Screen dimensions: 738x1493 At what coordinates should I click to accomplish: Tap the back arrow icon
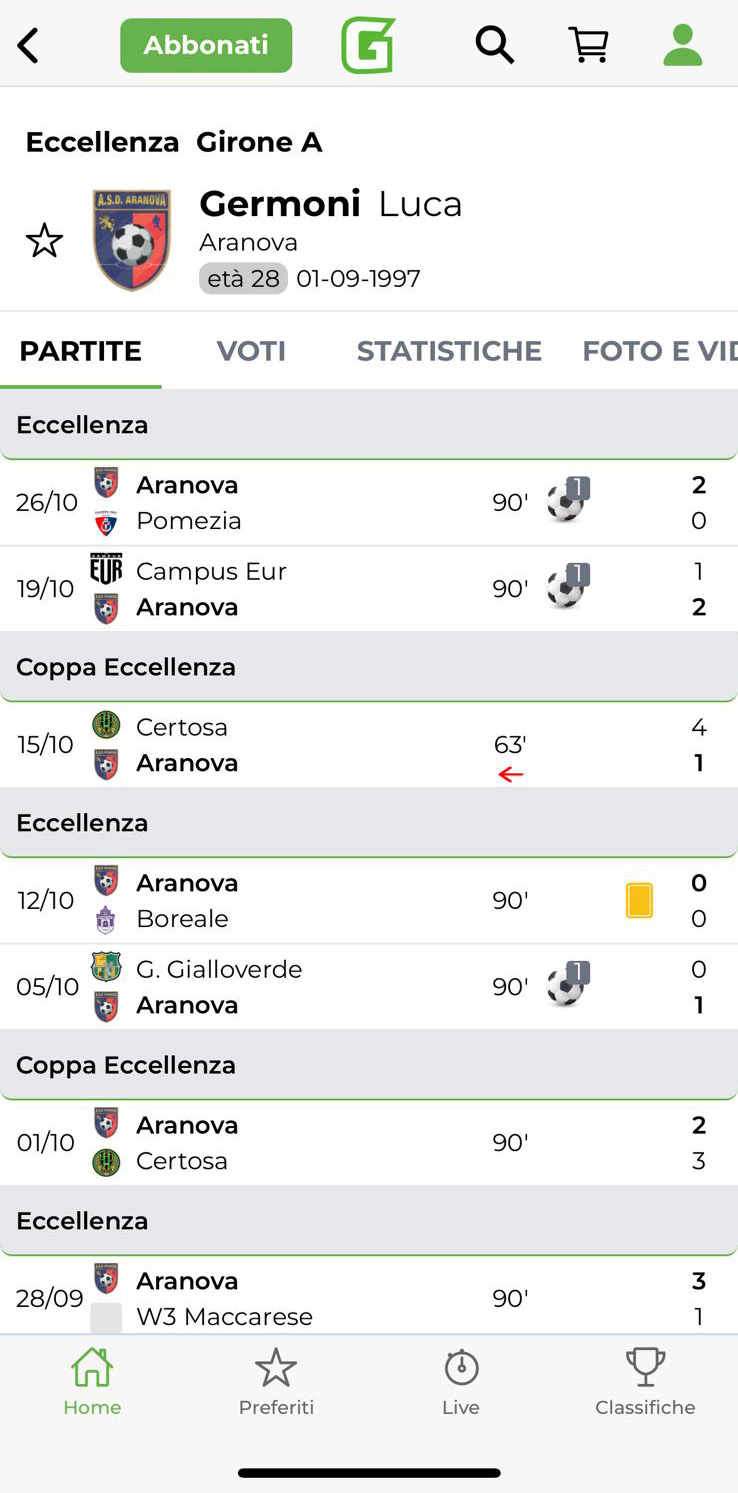click(x=28, y=46)
